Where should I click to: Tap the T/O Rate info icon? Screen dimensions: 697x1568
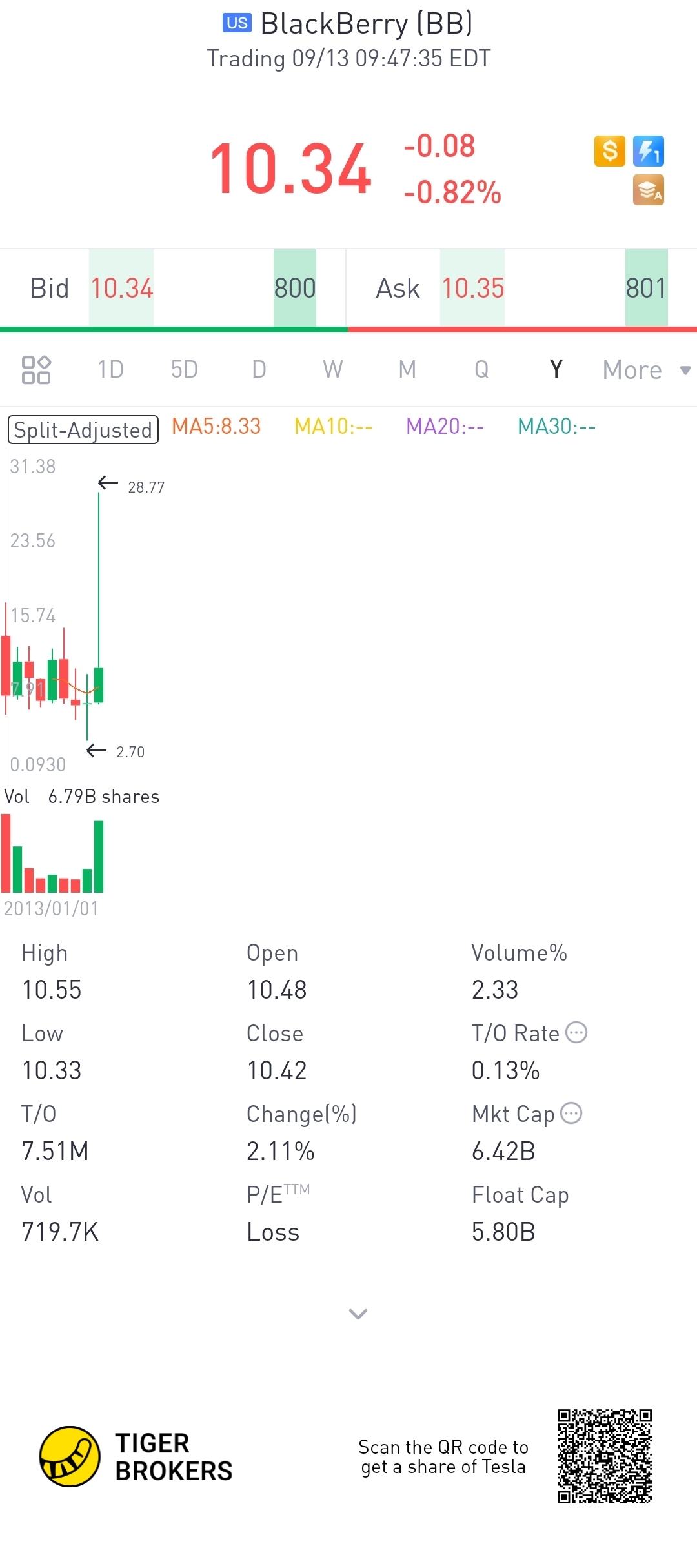[x=576, y=1033]
